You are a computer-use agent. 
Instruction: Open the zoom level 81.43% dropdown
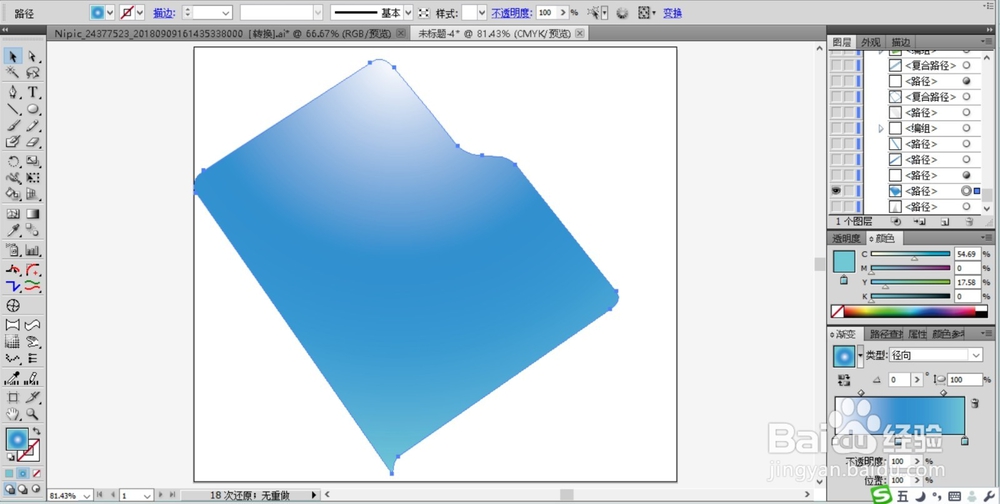point(86,495)
